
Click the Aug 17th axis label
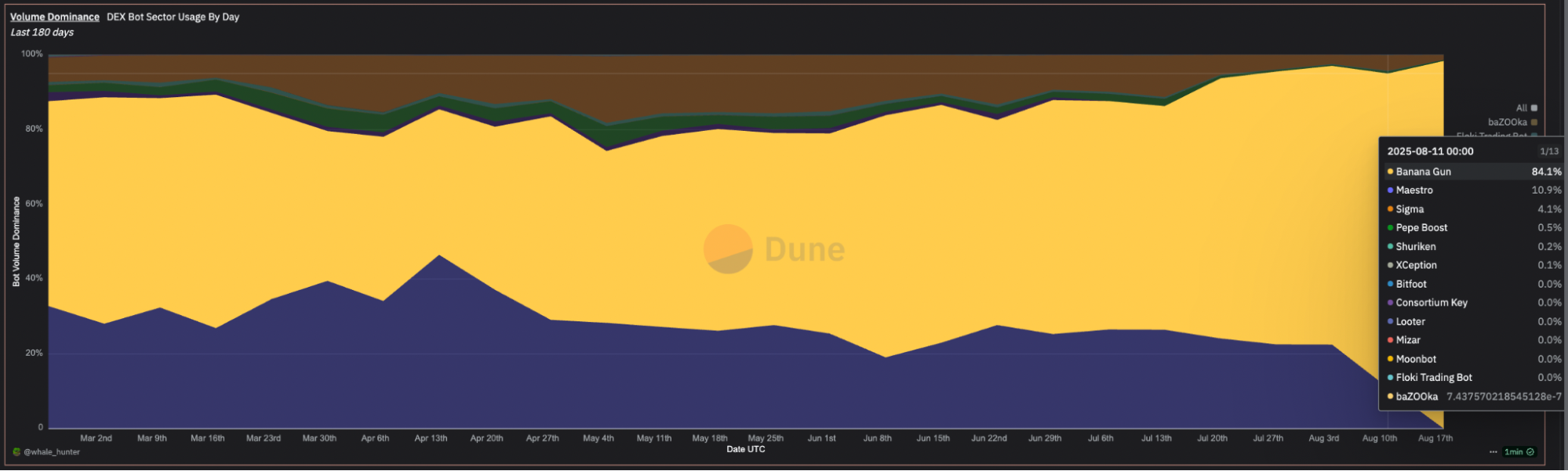point(1435,439)
